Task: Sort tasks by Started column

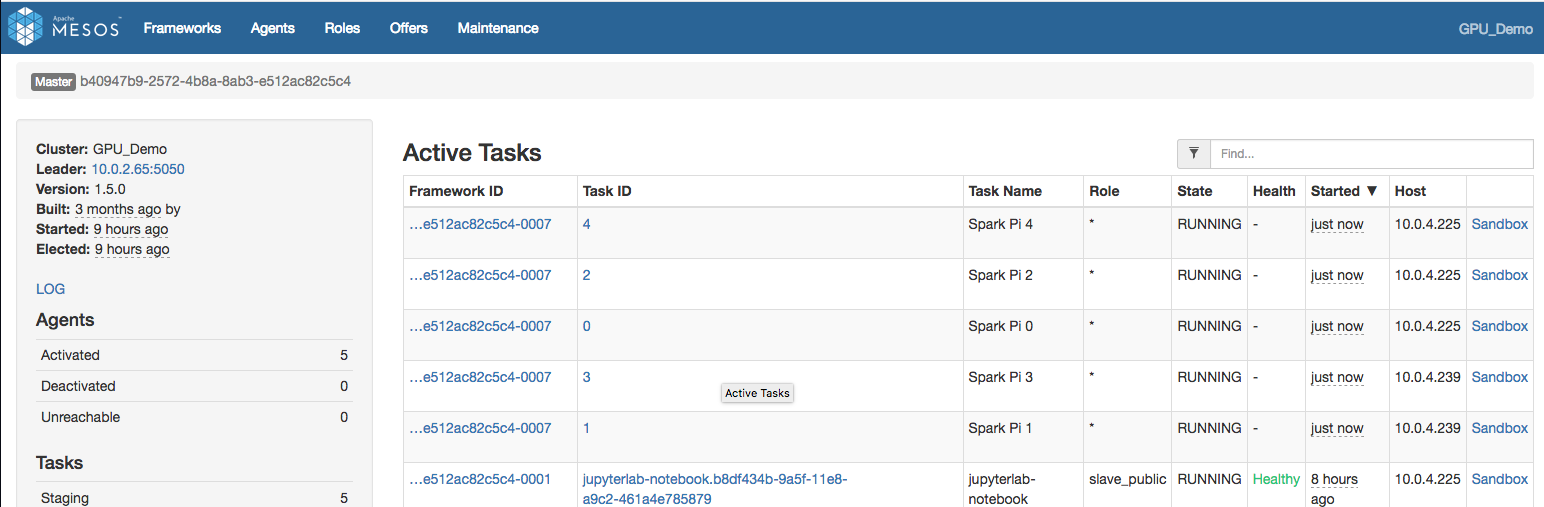Action: 1345,191
